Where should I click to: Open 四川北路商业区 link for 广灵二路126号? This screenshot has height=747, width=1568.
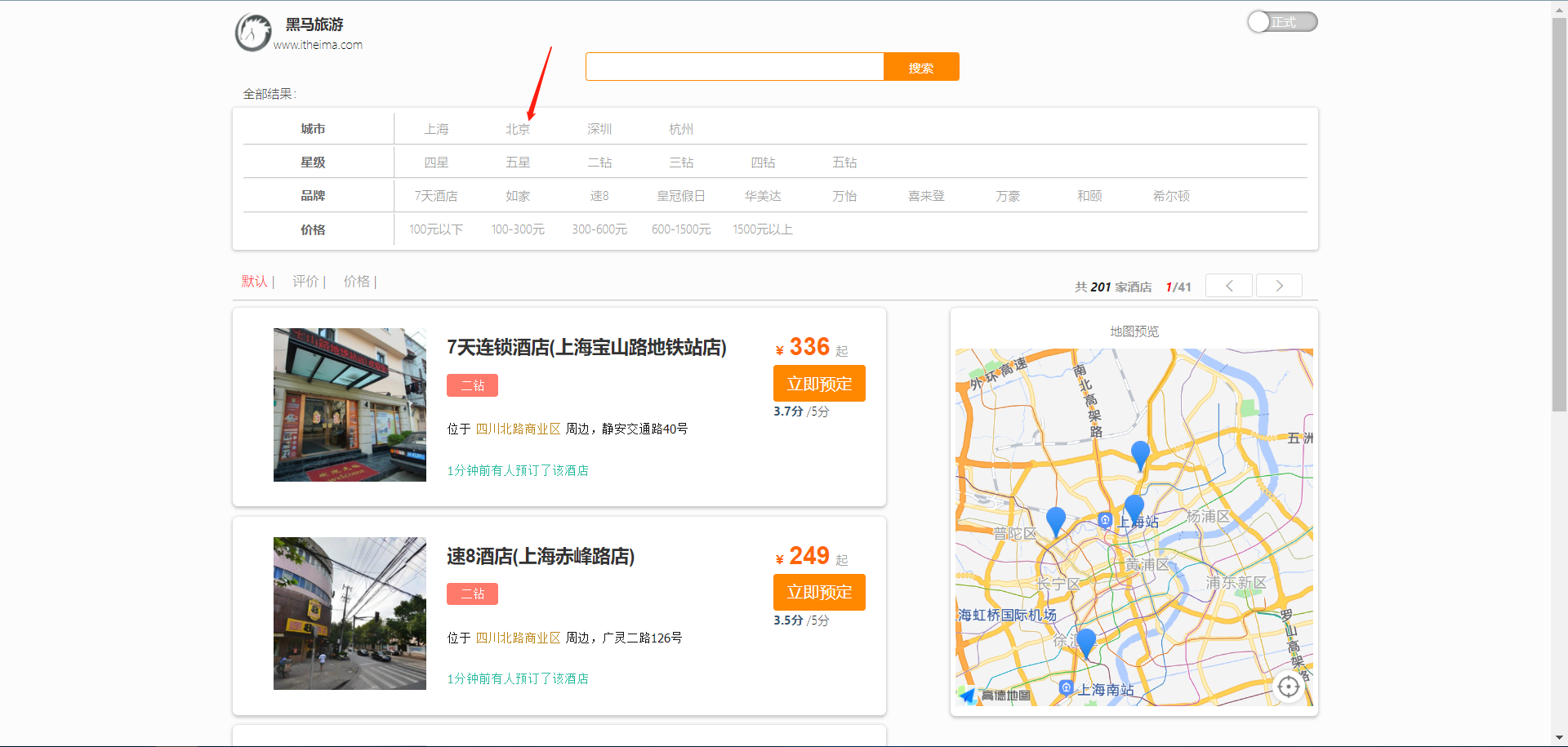pyautogui.click(x=518, y=638)
